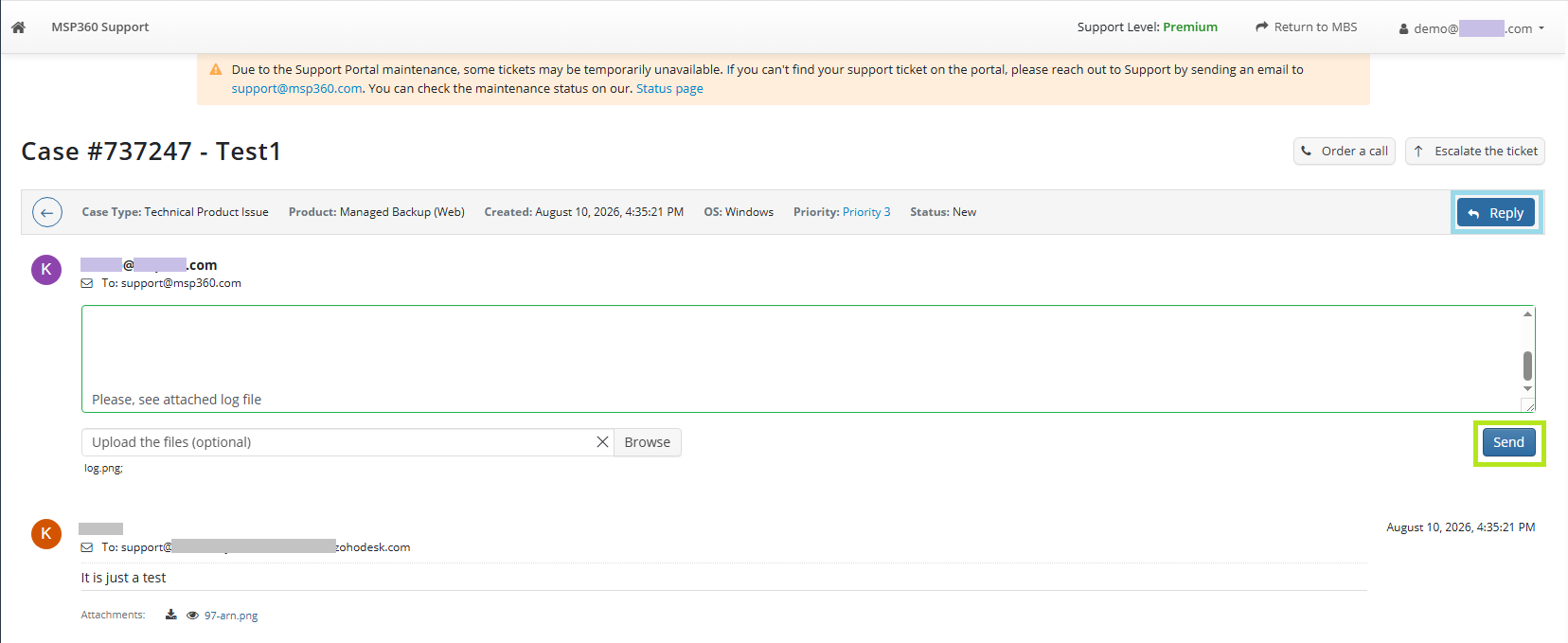Click Product: Managed Backup (Web) text
Image resolution: width=1568 pixels, height=643 pixels.
pos(377,212)
